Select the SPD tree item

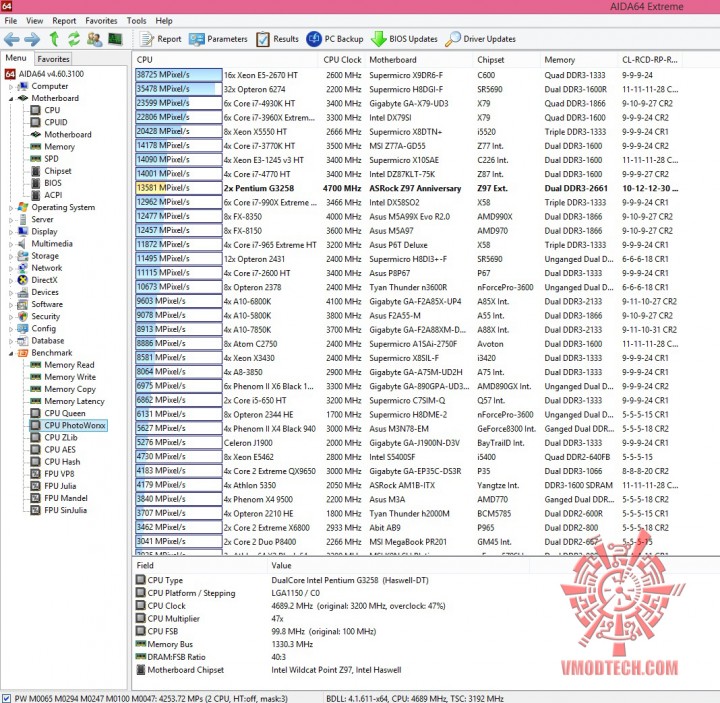(x=45, y=158)
